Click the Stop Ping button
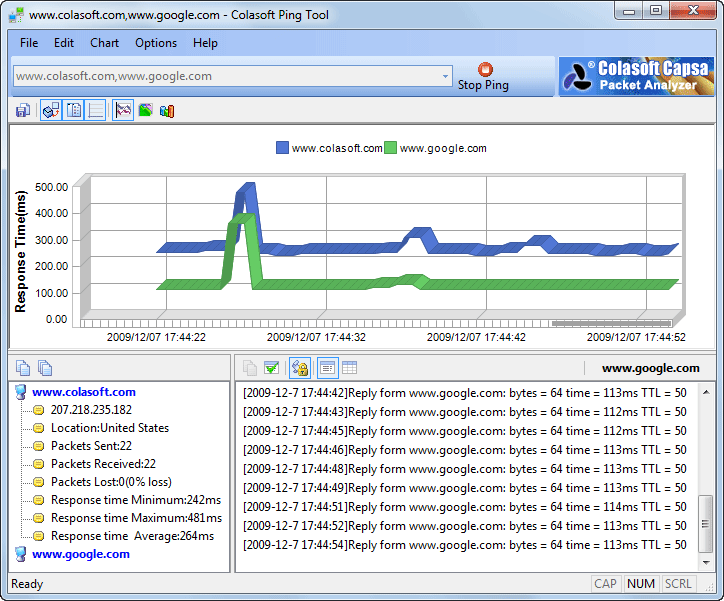724x601 pixels. (x=483, y=77)
